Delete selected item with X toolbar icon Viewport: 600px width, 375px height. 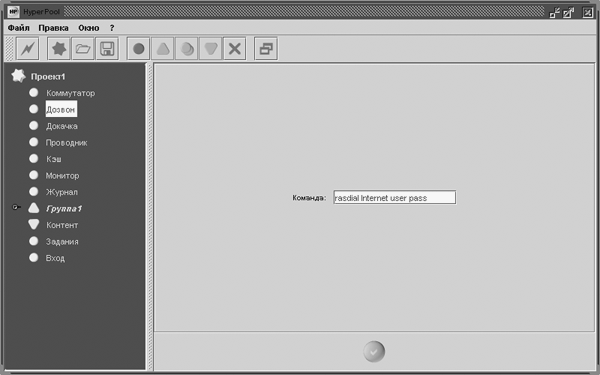(x=235, y=49)
